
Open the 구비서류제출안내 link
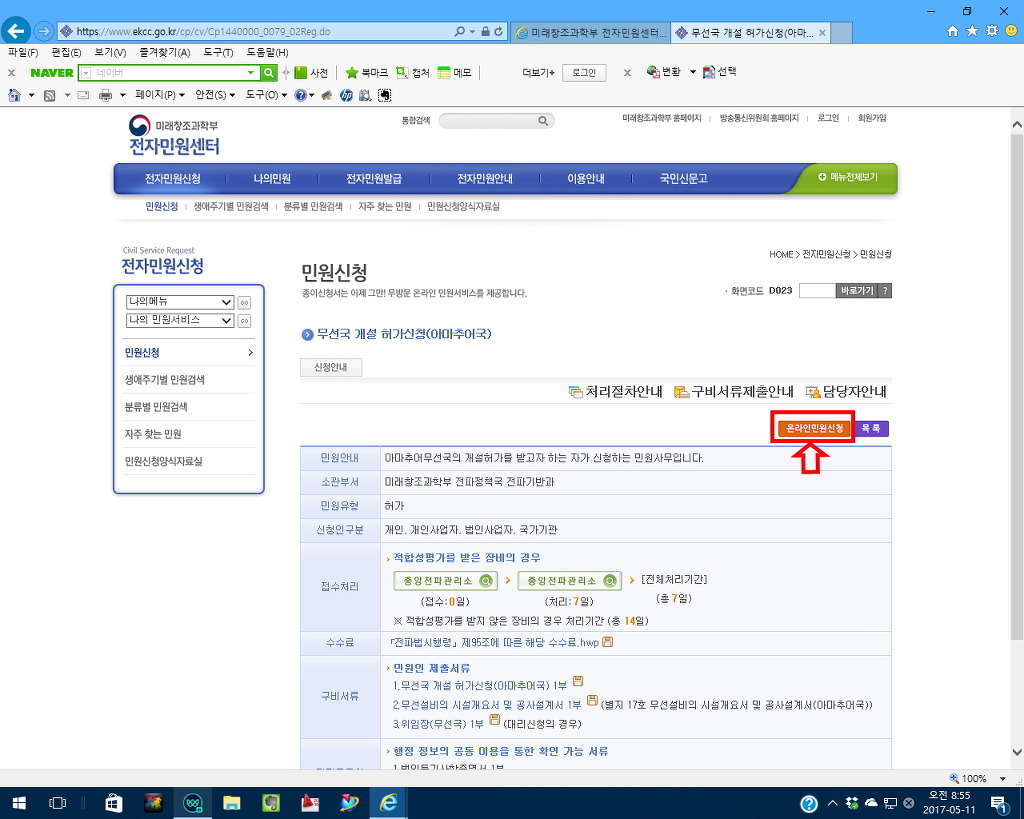[734, 392]
